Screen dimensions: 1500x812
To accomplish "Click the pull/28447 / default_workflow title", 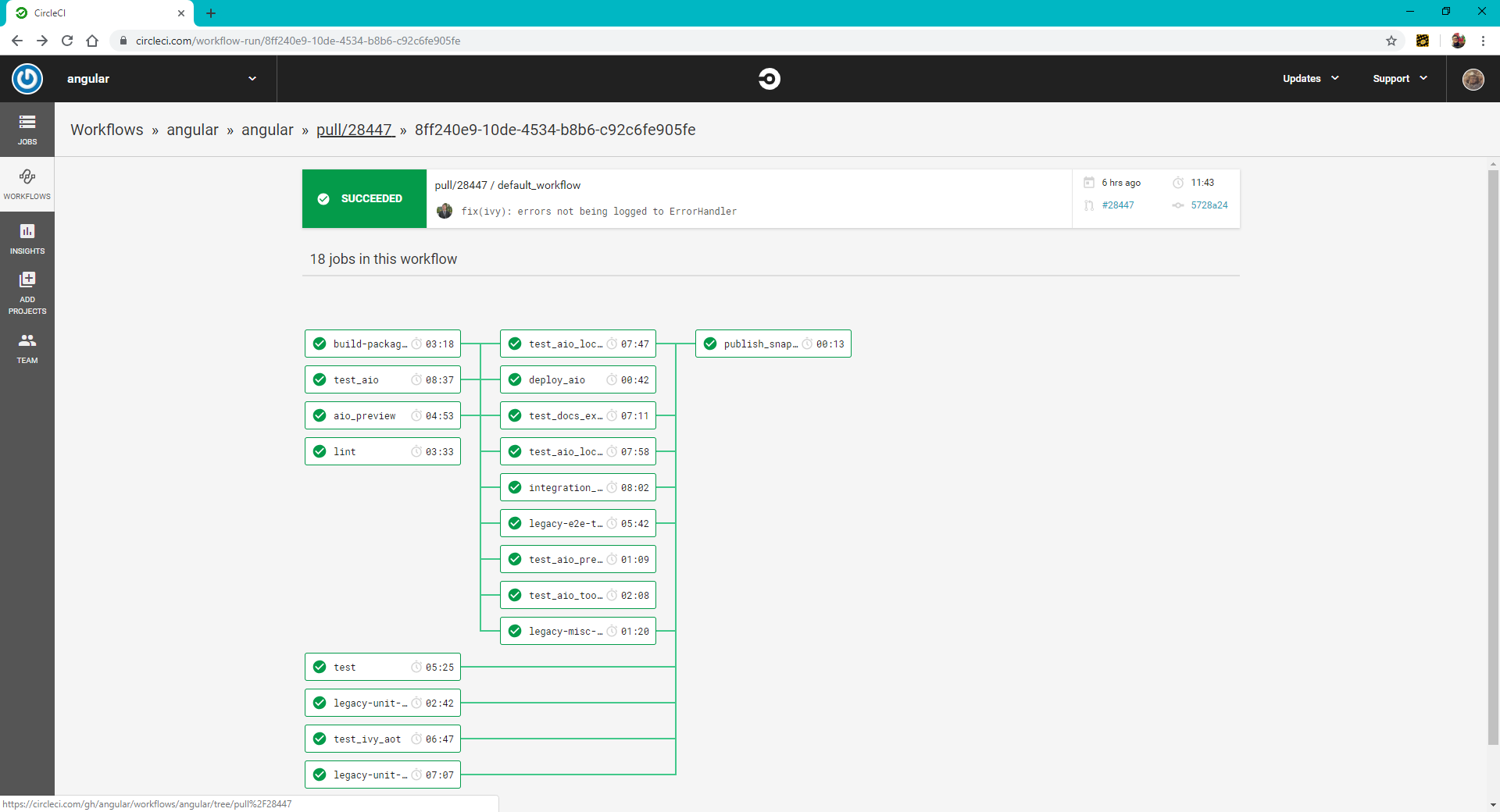I will 508,185.
